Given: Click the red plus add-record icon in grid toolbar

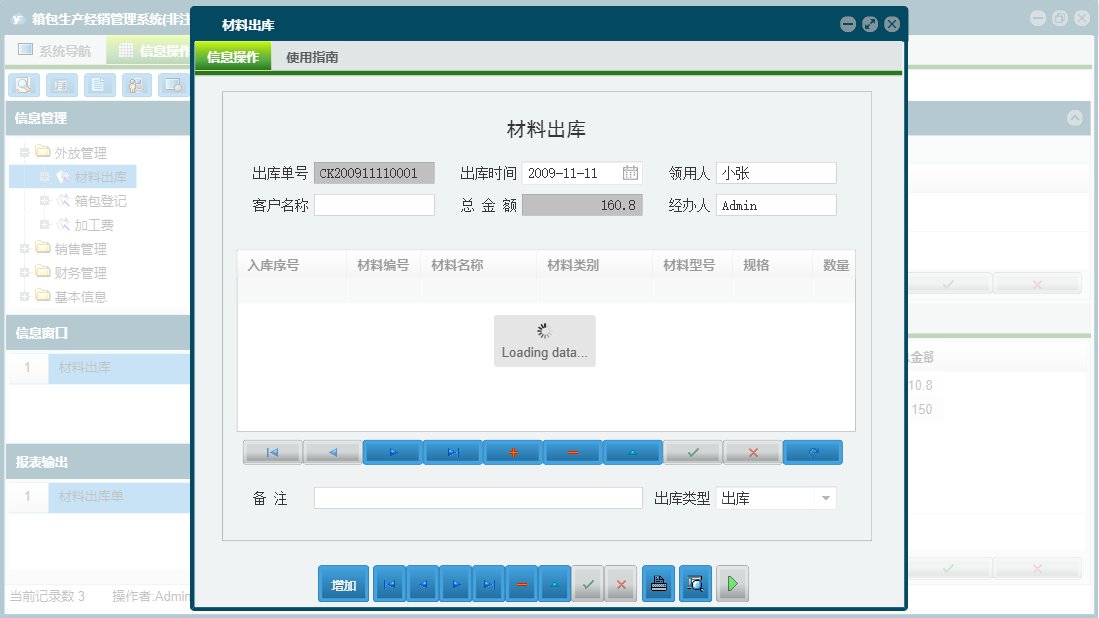Looking at the screenshot, I should (x=513, y=452).
